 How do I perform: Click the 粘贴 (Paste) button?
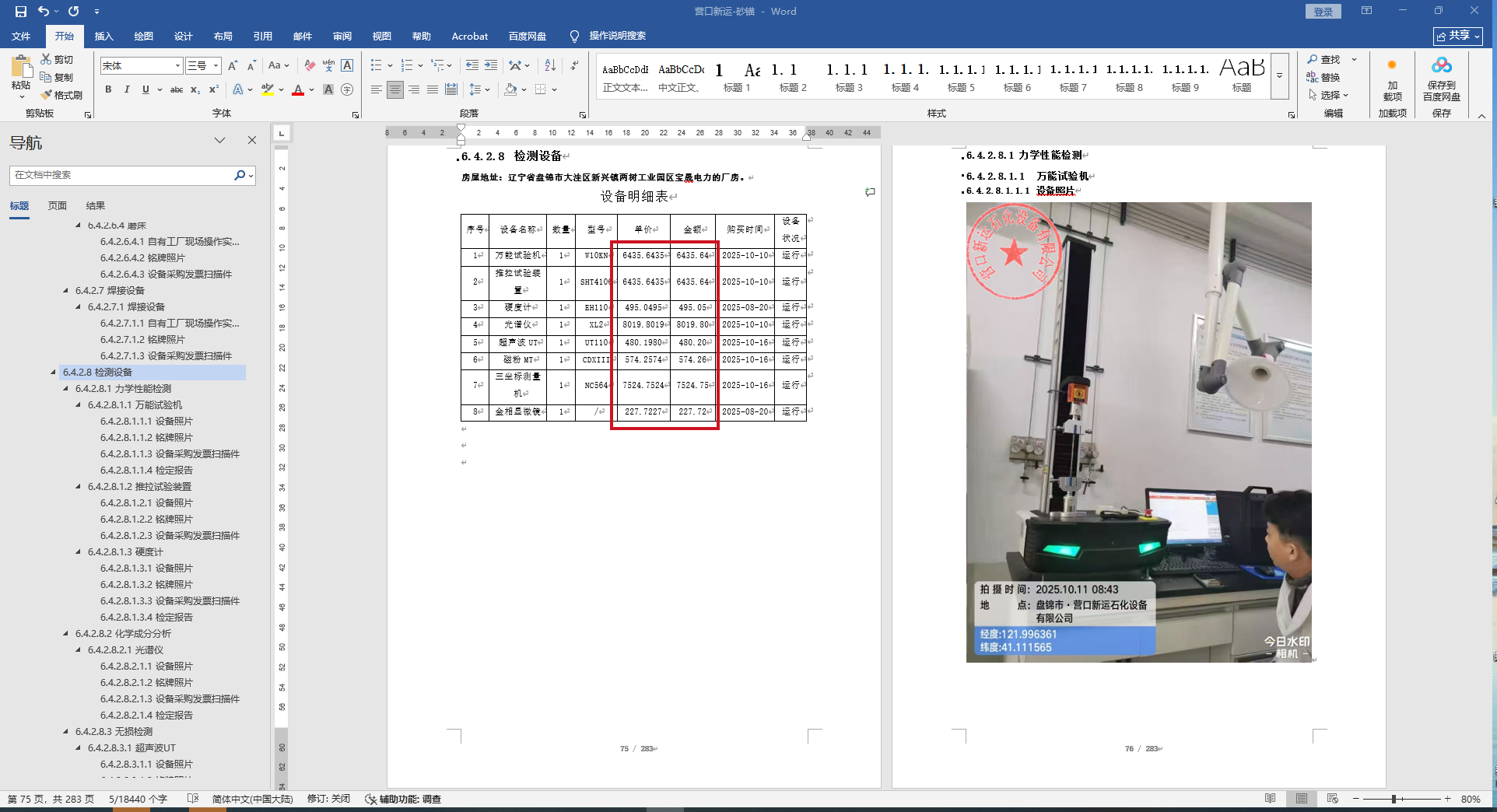(x=21, y=77)
